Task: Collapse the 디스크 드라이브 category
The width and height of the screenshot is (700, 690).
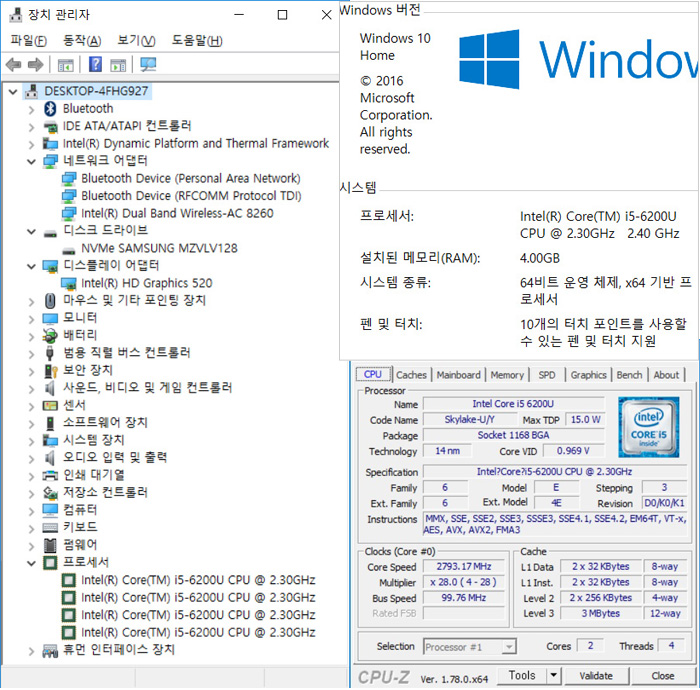Action: [31, 232]
